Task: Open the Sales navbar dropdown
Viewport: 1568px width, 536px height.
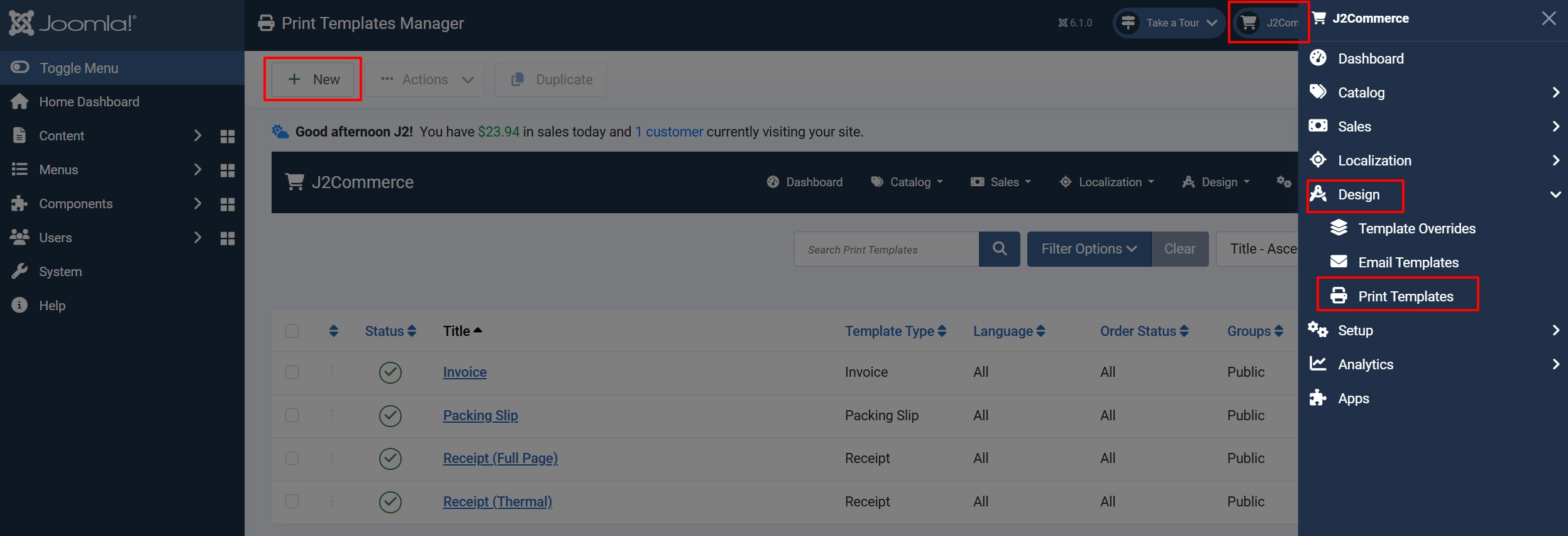Action: tap(1001, 182)
